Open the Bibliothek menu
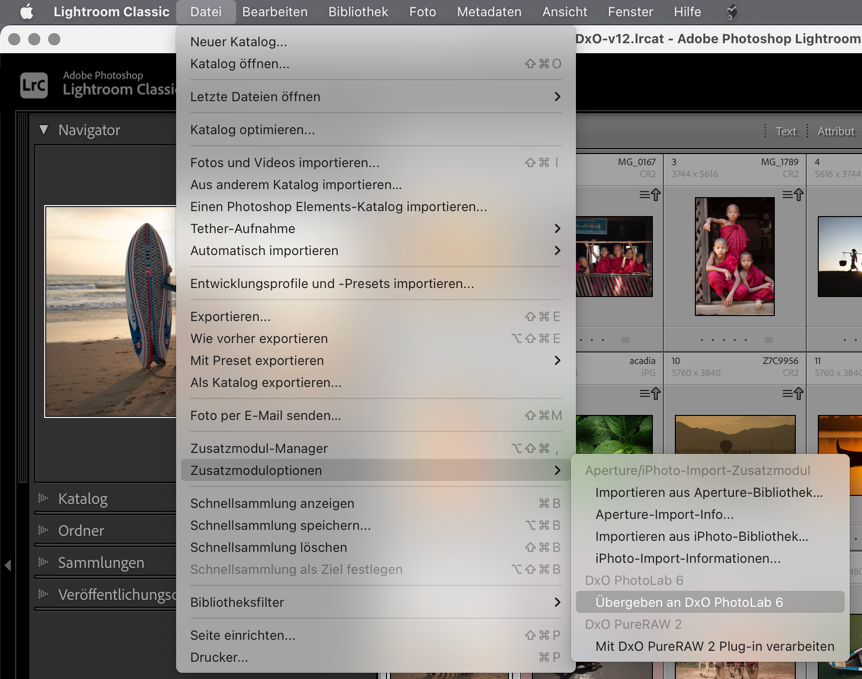 coord(358,12)
